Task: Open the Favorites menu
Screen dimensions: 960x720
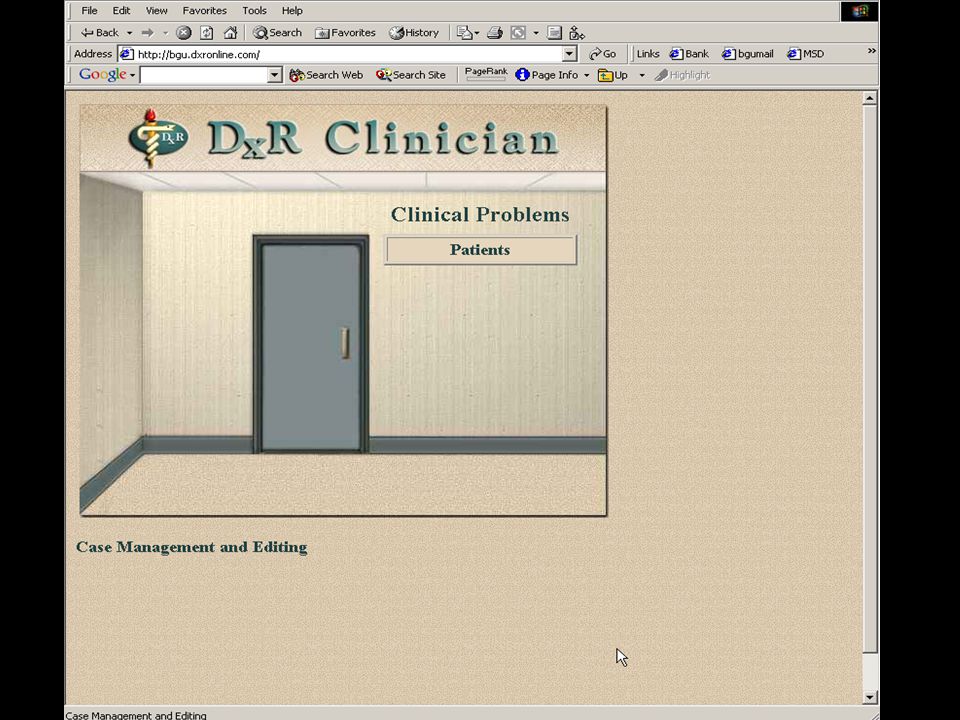Action: [204, 10]
